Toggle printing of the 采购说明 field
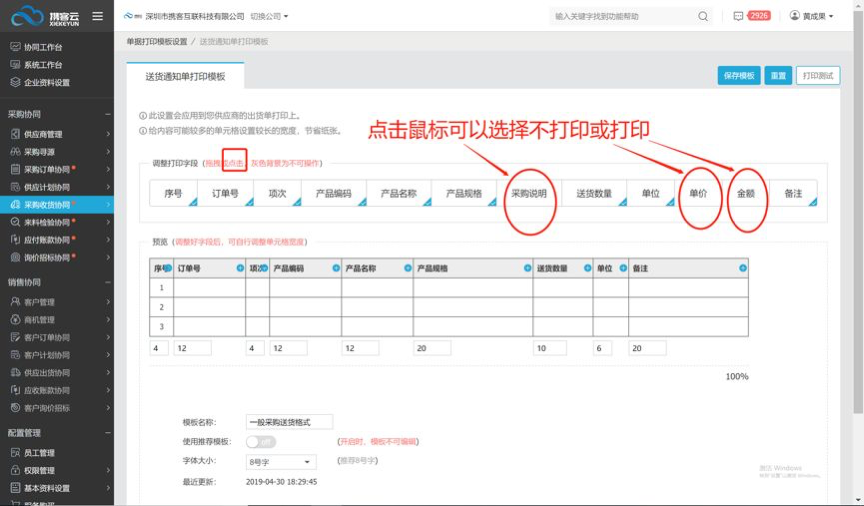Screen dimensions: 864x506 pyautogui.click(x=529, y=193)
